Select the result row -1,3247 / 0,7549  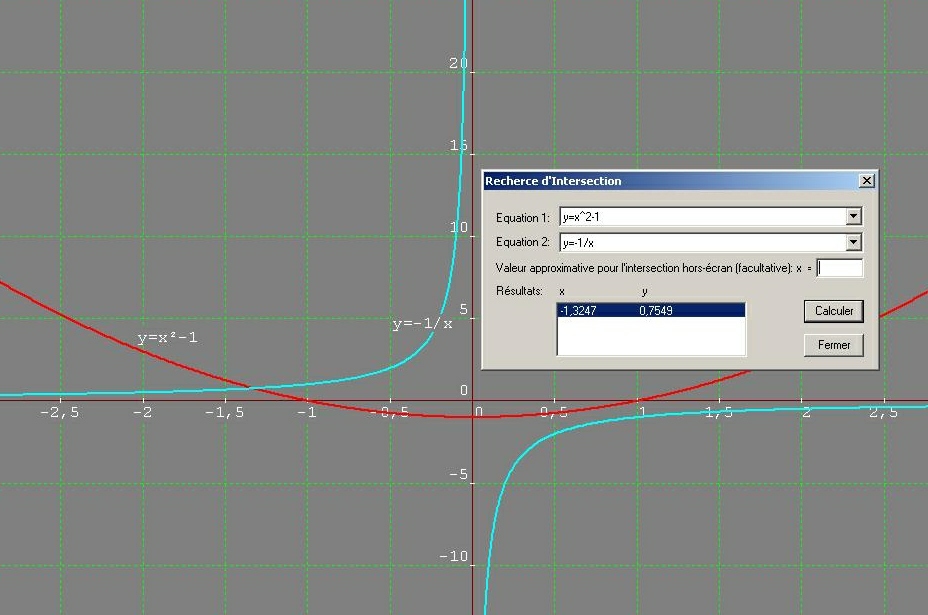pyautogui.click(x=650, y=311)
